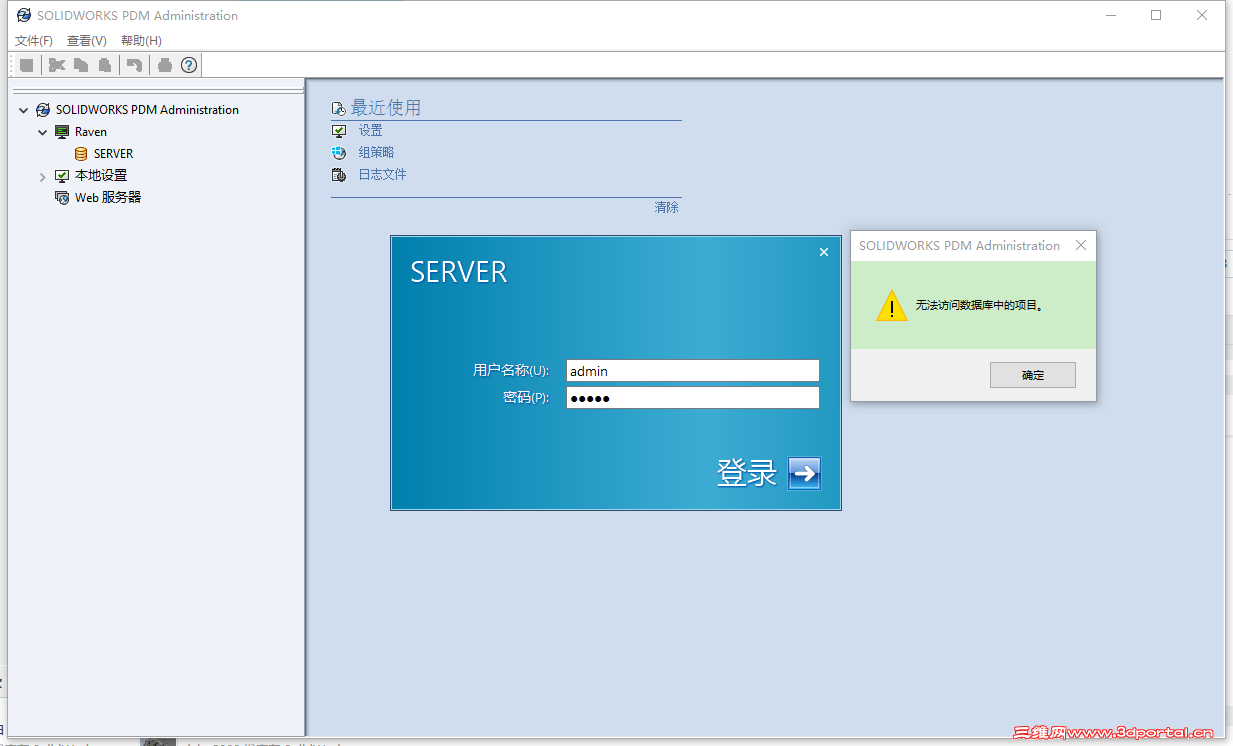
Task: Click the yellow warning triangle in message box
Action: click(891, 306)
